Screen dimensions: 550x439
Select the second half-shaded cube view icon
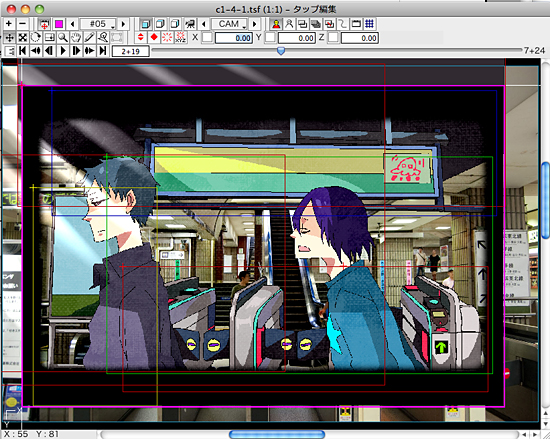pyautogui.click(x=160, y=24)
